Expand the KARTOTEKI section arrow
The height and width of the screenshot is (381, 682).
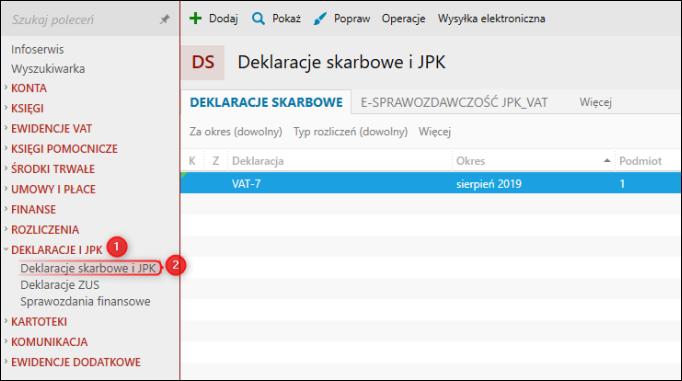[x=6, y=321]
